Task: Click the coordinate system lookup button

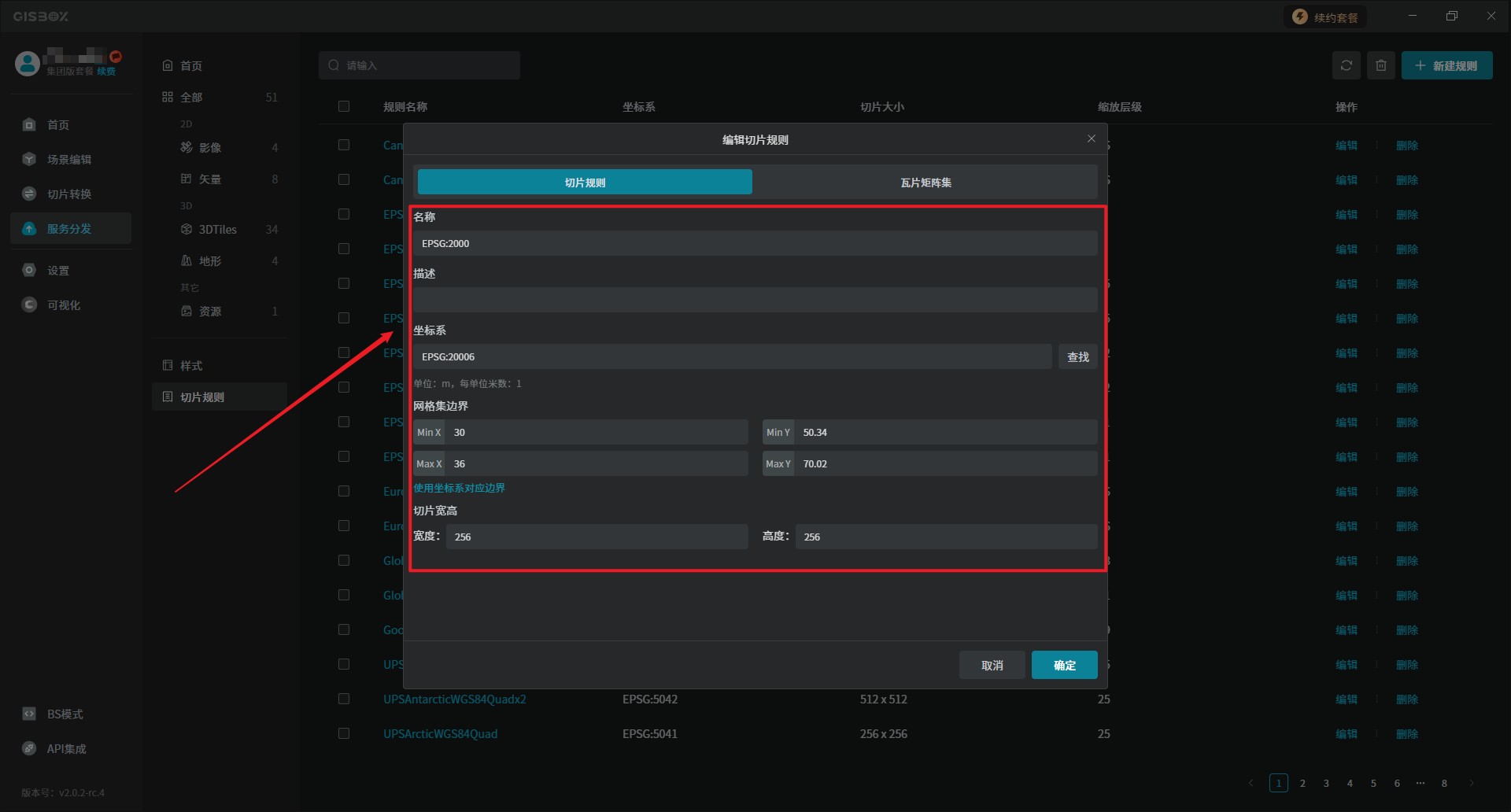Action: click(1077, 357)
